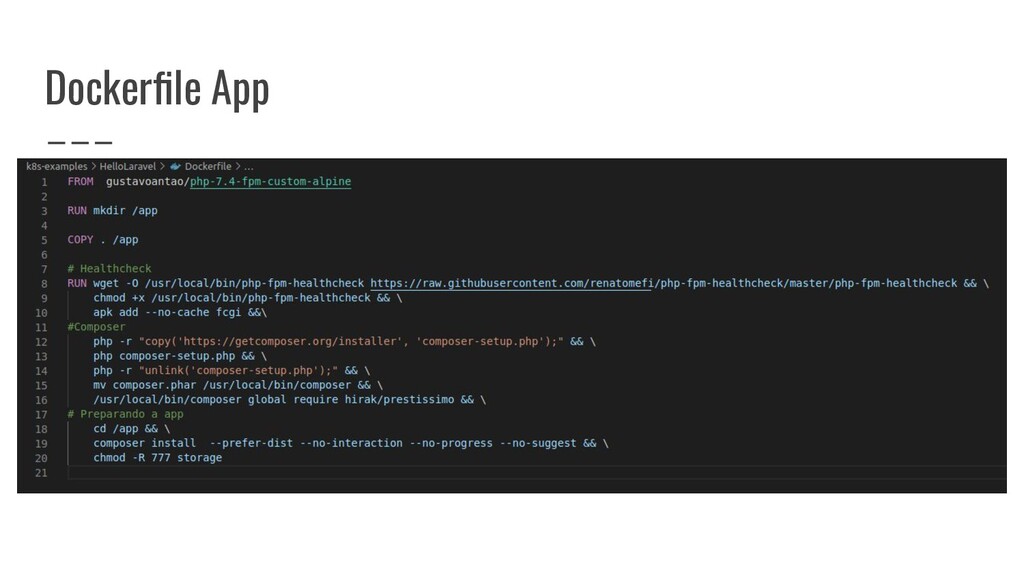Click the gustavoantao username text
1024x576 pixels.
pyautogui.click(x=144, y=182)
